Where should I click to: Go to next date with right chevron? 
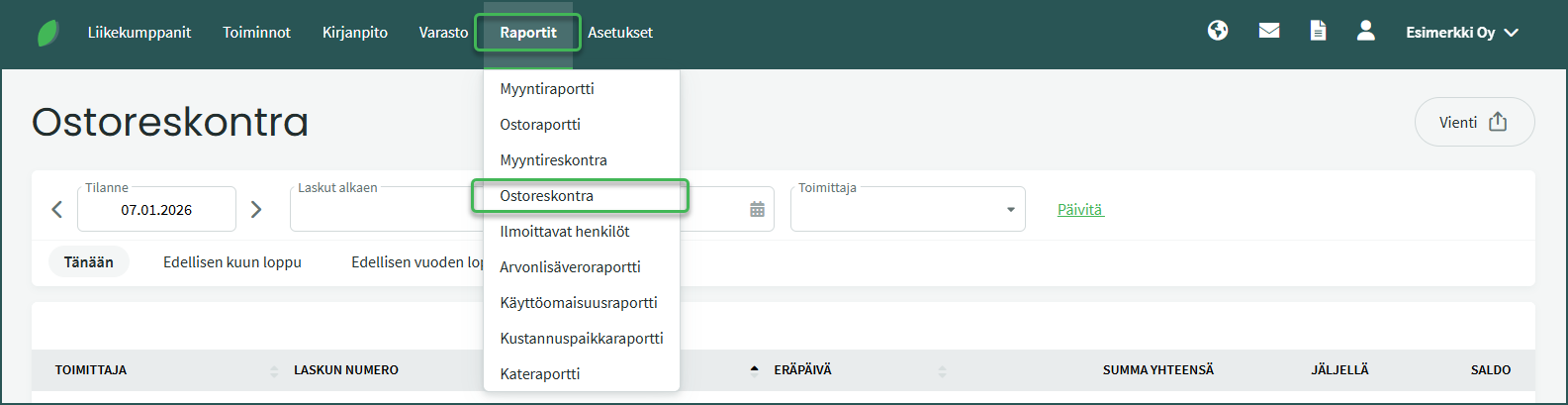tap(256, 210)
